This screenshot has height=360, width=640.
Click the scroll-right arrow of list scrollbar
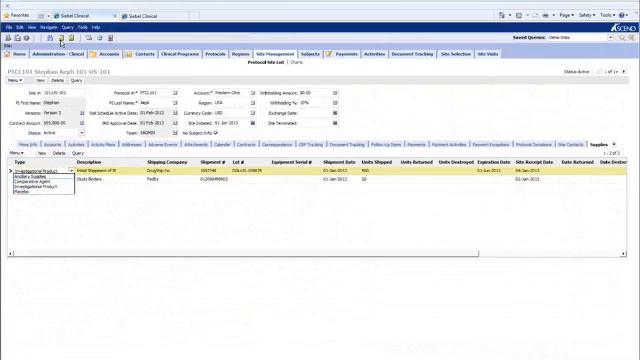(623, 253)
